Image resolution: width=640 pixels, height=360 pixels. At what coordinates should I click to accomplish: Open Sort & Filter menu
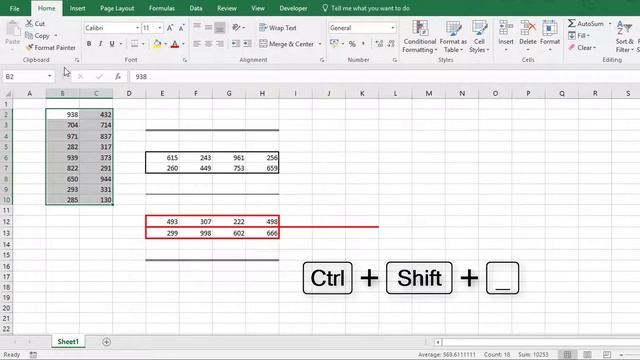click(624, 37)
